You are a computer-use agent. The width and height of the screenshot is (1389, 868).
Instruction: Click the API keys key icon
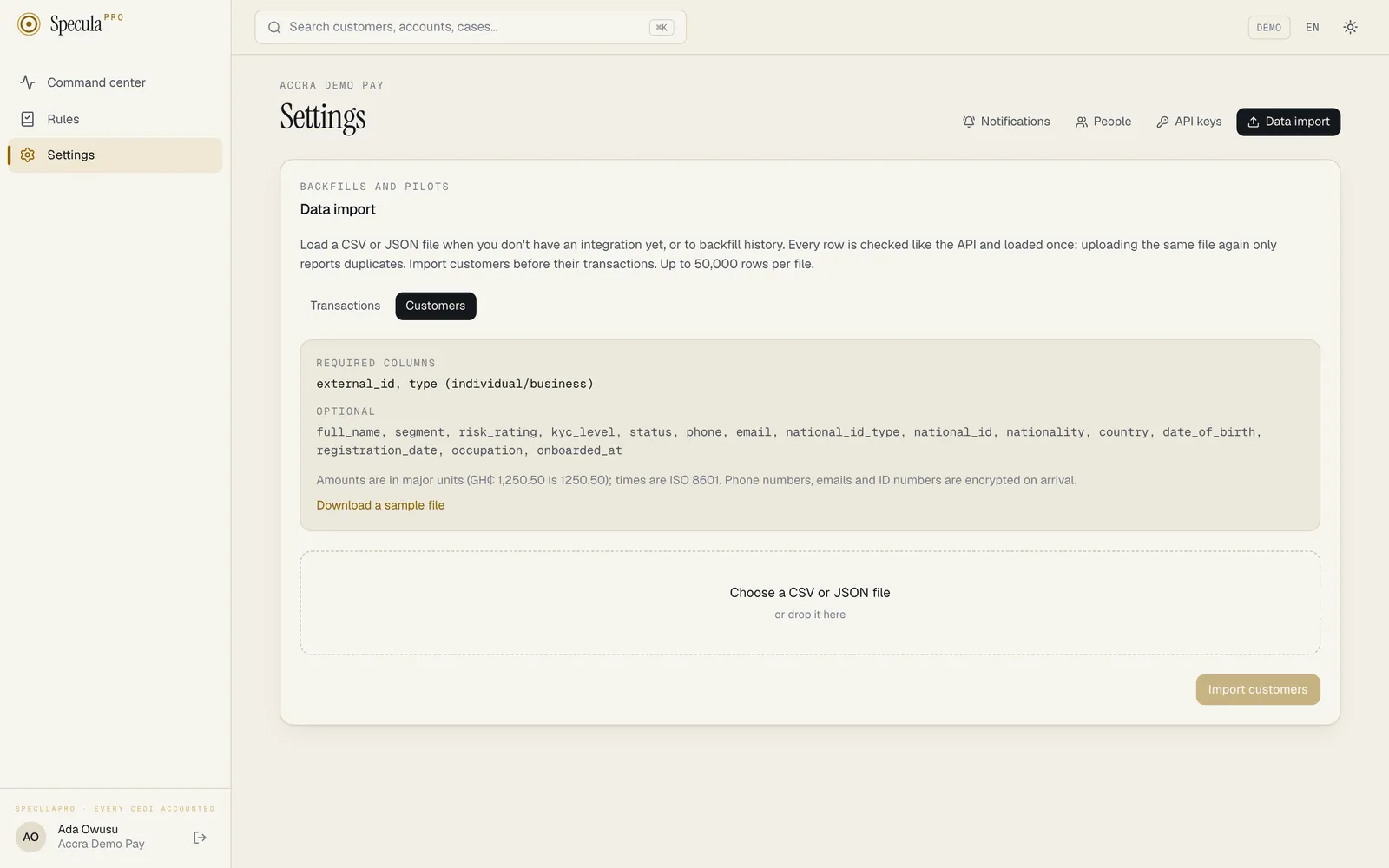click(1162, 122)
